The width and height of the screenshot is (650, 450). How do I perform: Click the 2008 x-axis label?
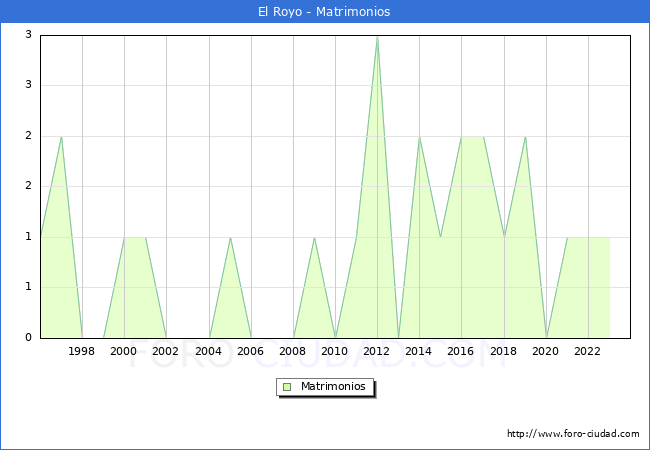click(293, 351)
